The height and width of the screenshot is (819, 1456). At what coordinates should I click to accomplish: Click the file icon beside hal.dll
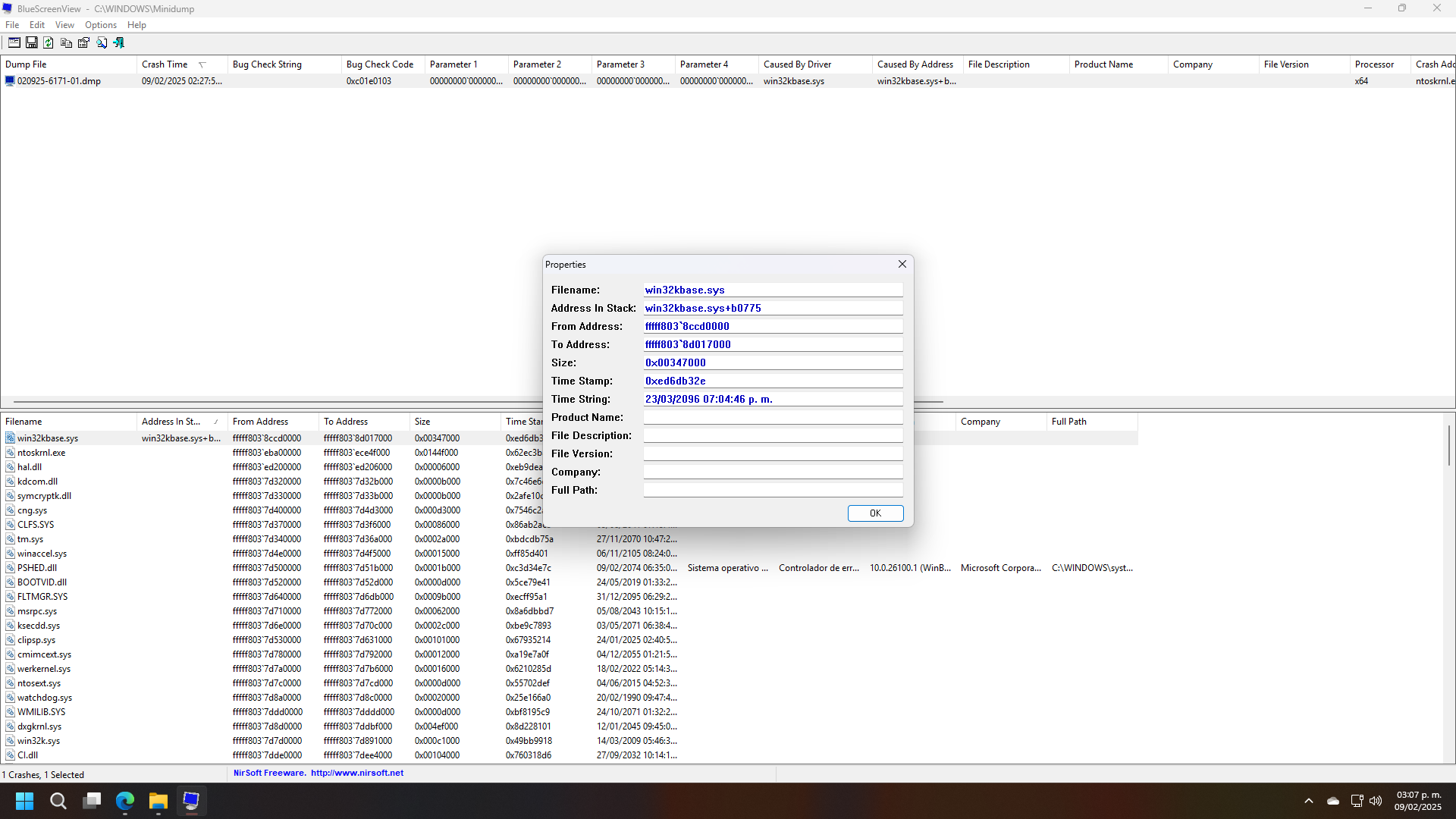(x=10, y=467)
